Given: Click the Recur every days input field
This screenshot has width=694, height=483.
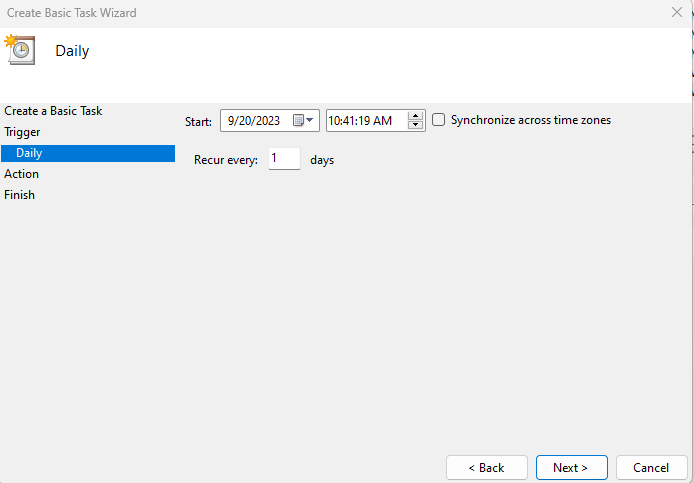Looking at the screenshot, I should 284,159.
